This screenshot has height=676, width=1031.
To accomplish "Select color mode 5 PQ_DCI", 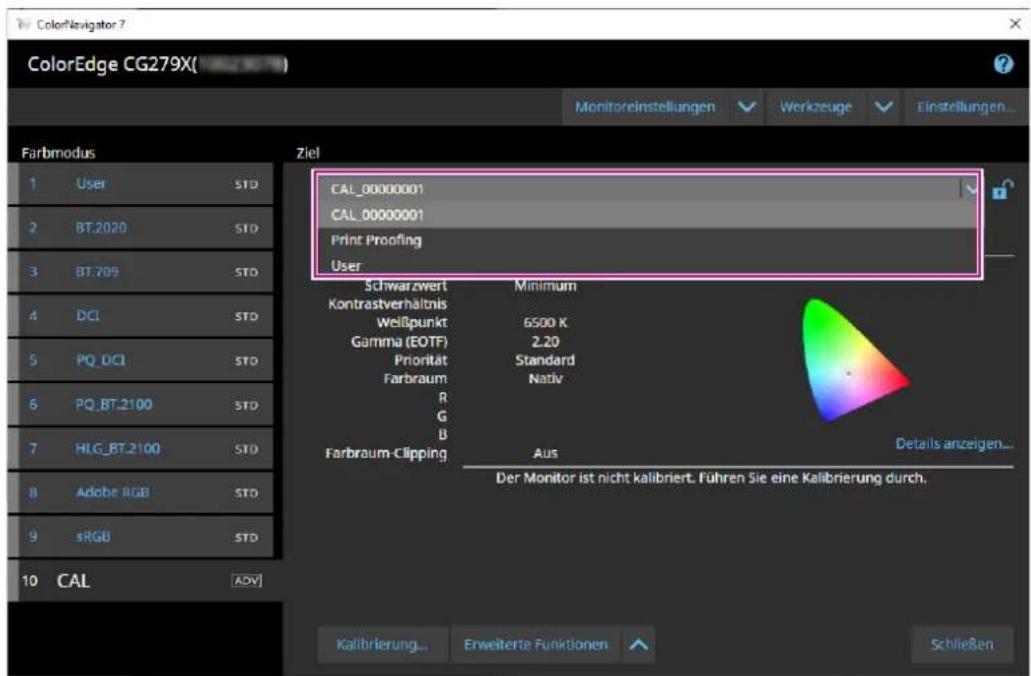I will (x=141, y=360).
